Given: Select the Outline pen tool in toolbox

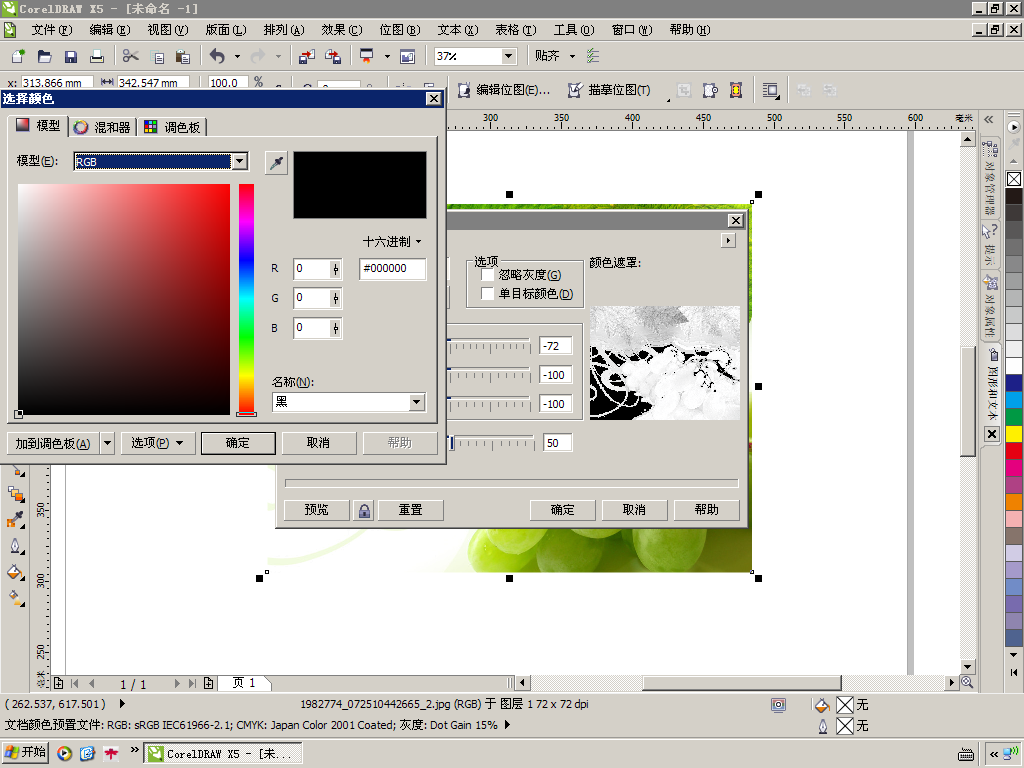Looking at the screenshot, I should click(16, 546).
